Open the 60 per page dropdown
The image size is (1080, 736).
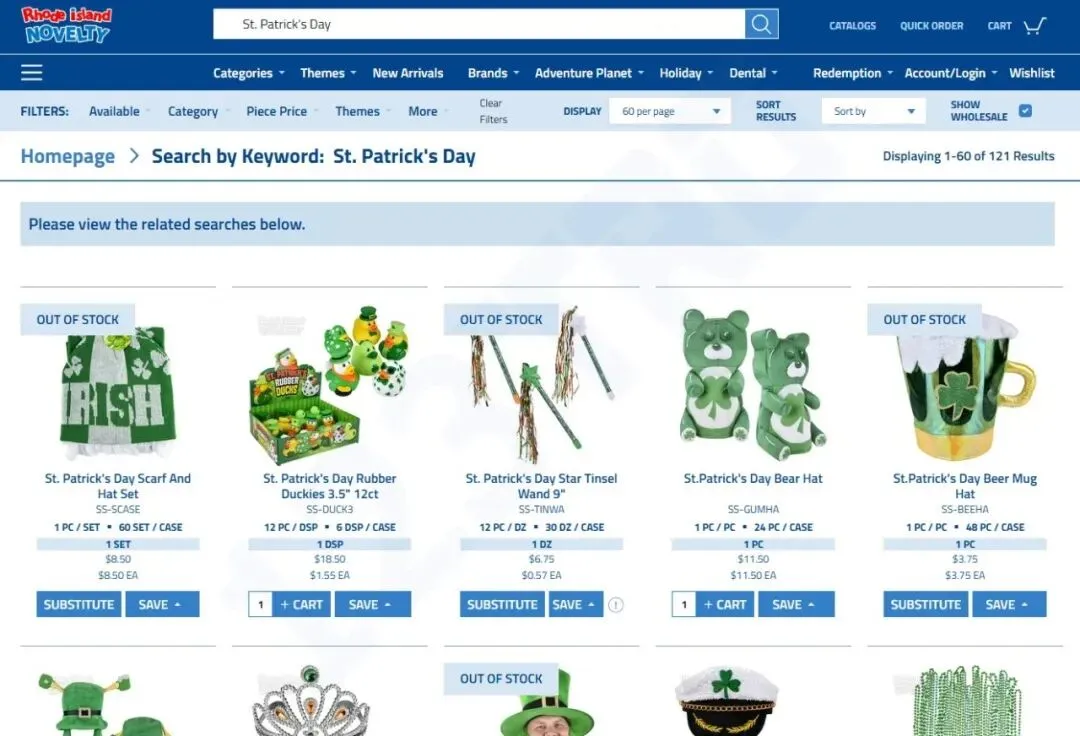pyautogui.click(x=669, y=112)
